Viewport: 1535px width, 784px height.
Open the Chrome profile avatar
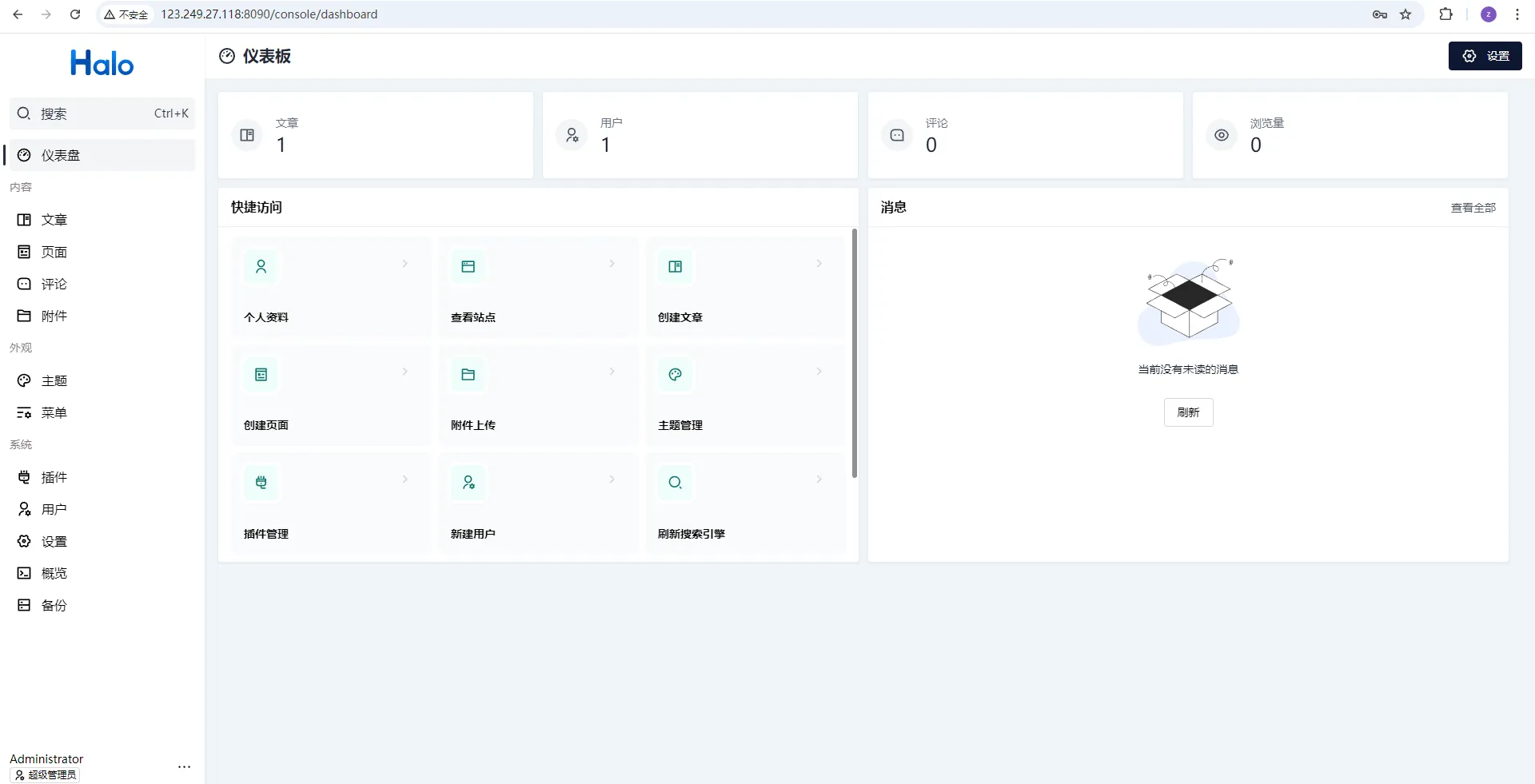click(1489, 14)
